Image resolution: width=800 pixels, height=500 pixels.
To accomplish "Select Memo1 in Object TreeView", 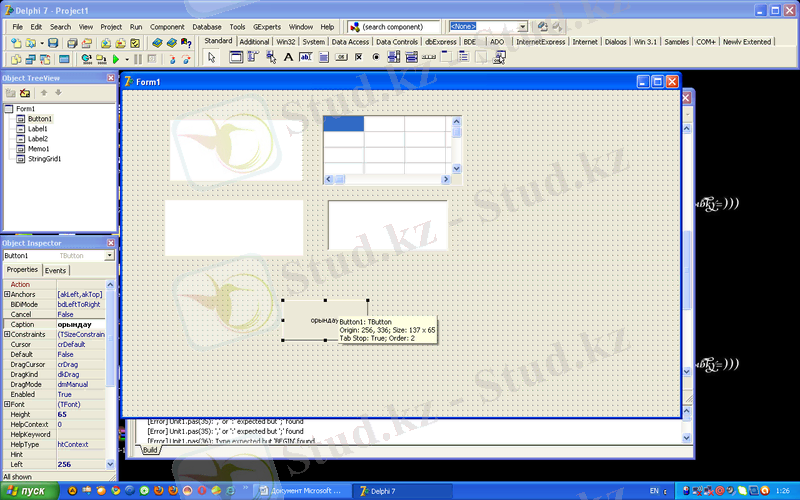I will [38, 148].
